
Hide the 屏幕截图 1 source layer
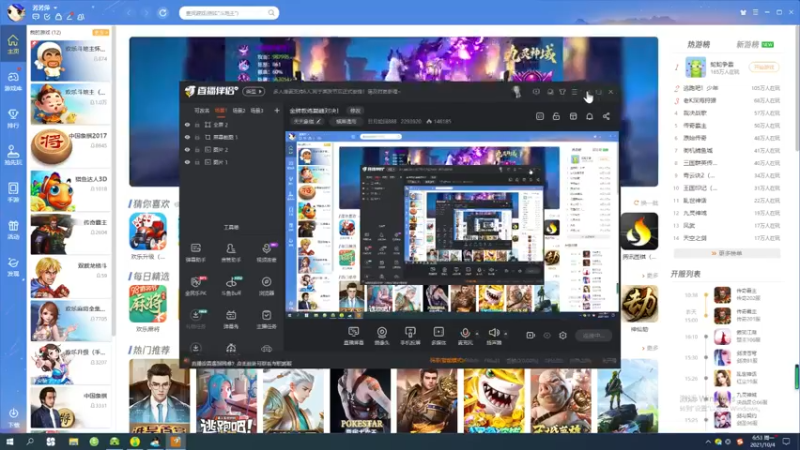click(187, 137)
